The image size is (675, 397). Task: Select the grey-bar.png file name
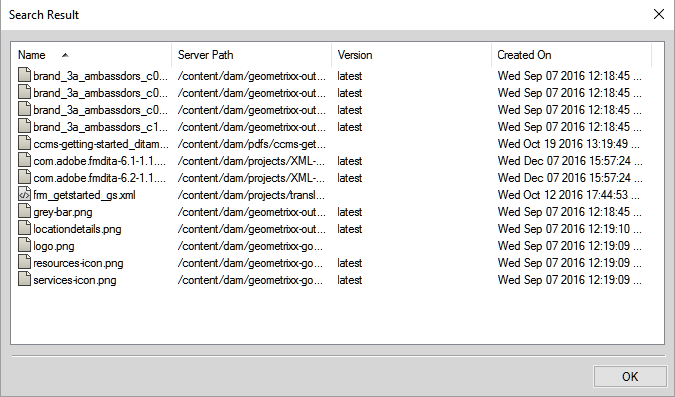point(63,212)
